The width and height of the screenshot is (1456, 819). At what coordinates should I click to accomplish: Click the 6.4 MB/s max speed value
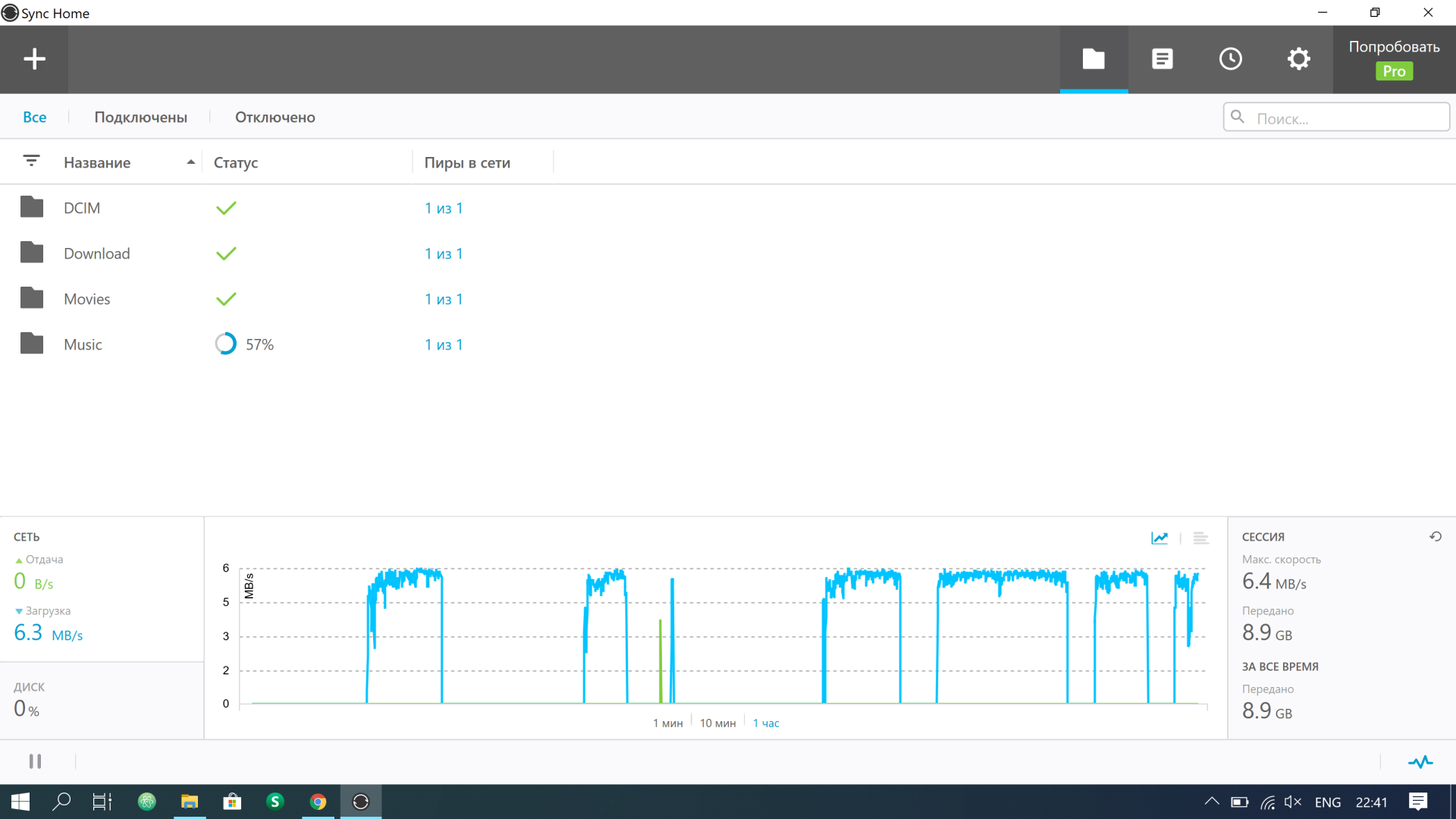(1274, 582)
